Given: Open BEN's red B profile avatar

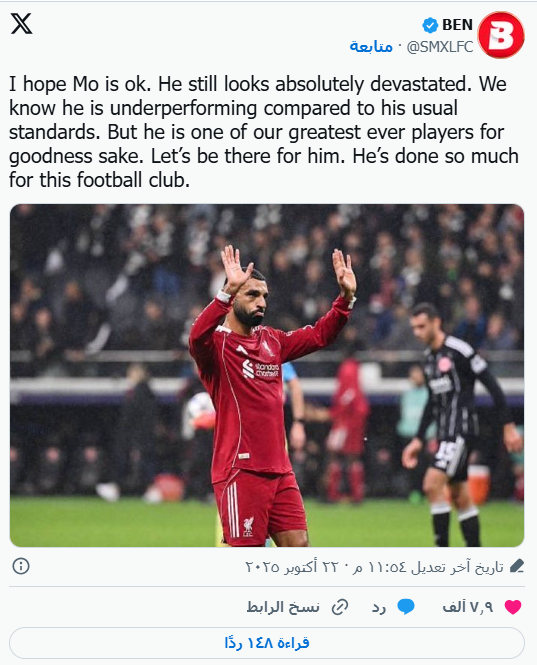Looking at the screenshot, I should [501, 35].
